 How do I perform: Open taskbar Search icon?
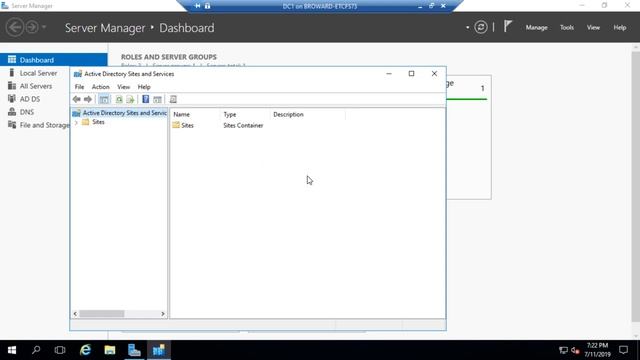[x=36, y=350]
